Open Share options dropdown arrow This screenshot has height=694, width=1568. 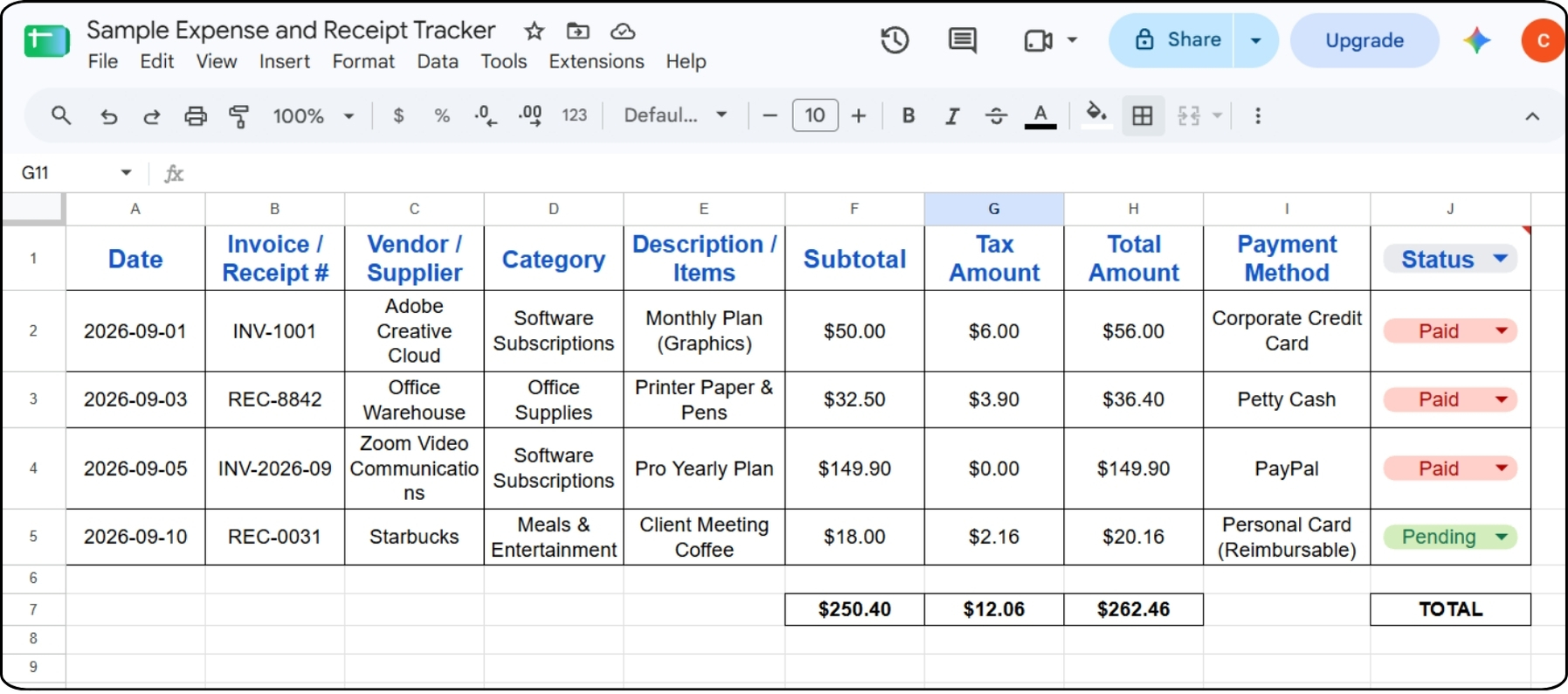[1256, 40]
